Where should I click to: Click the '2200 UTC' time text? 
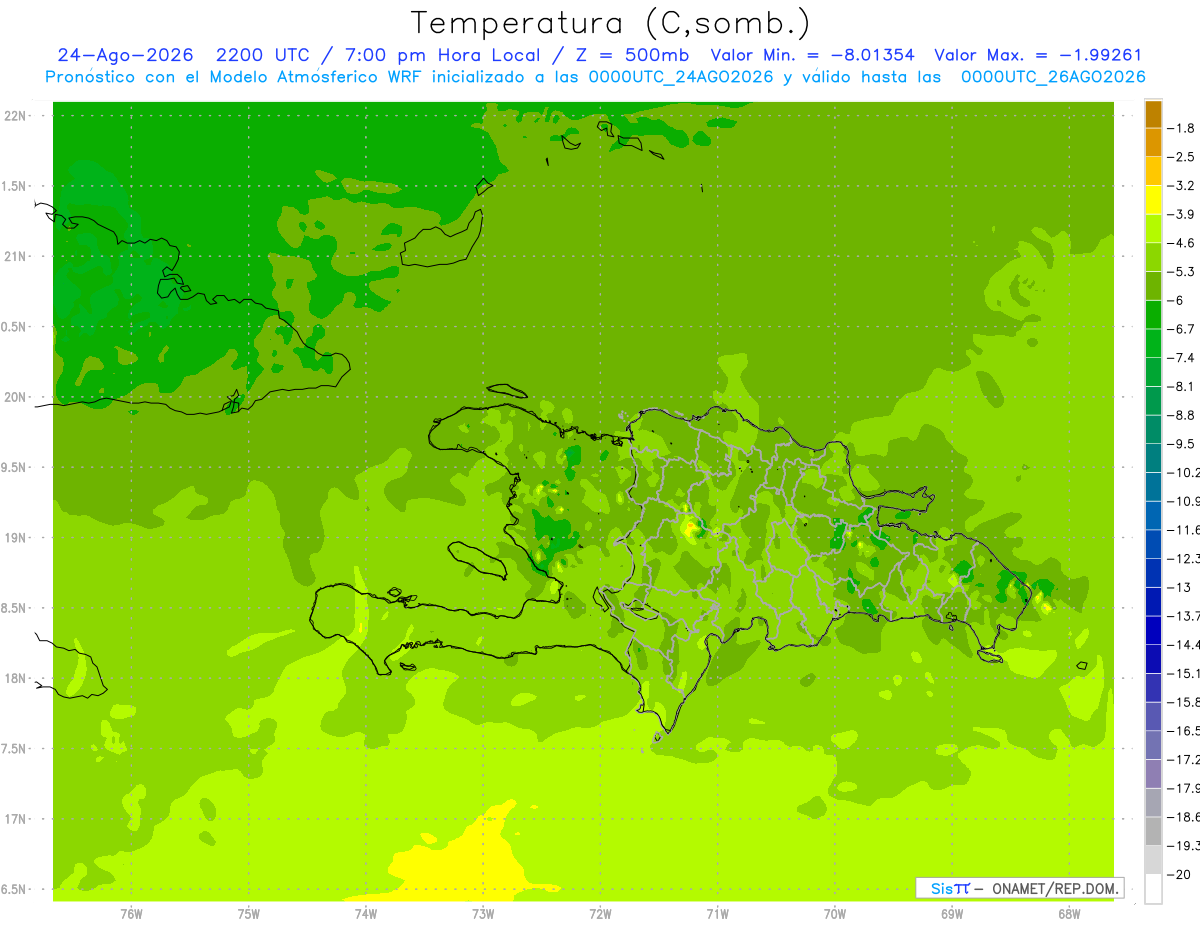pos(263,55)
